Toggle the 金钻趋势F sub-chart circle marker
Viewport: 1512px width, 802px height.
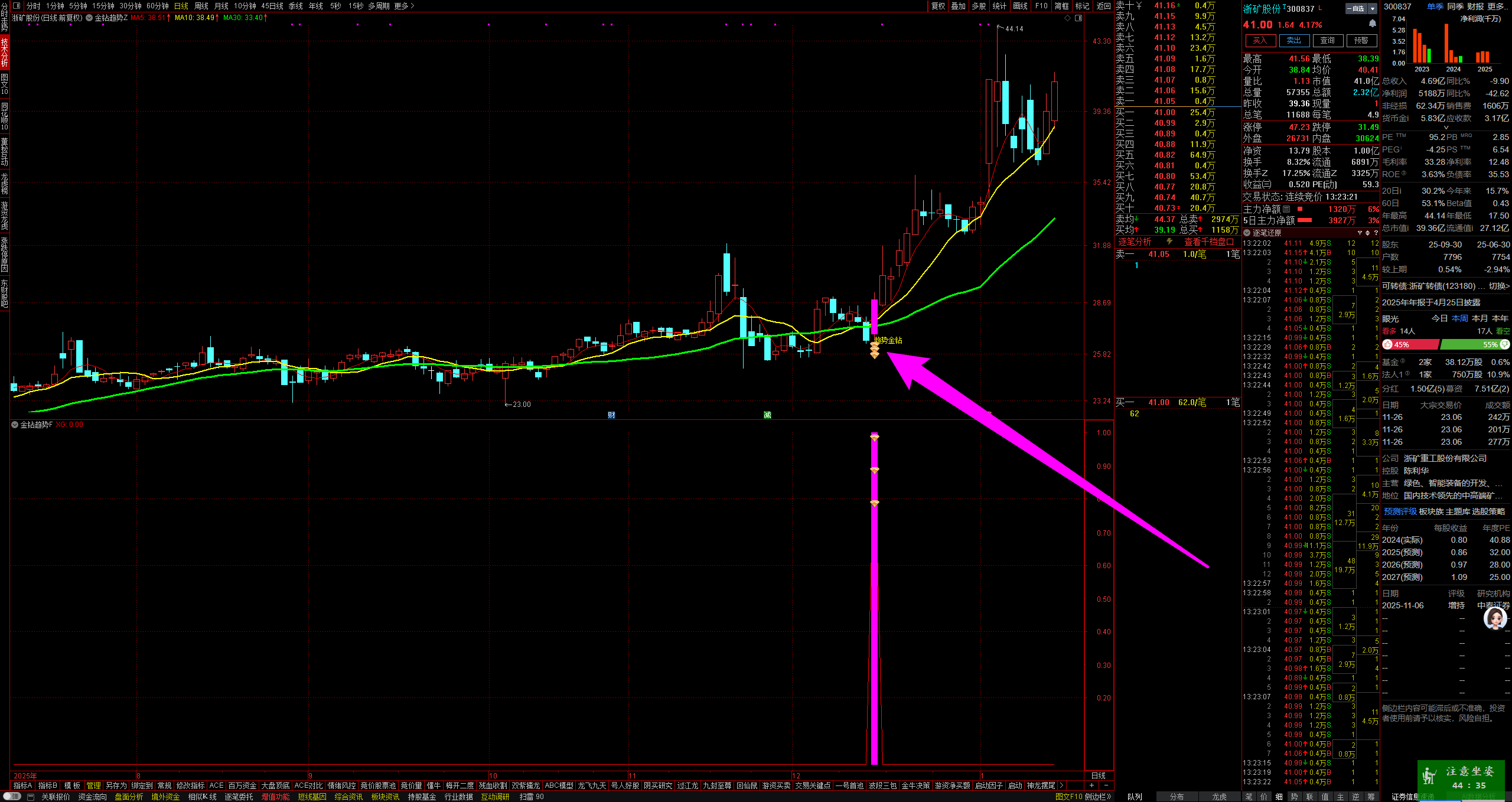(x=15, y=425)
